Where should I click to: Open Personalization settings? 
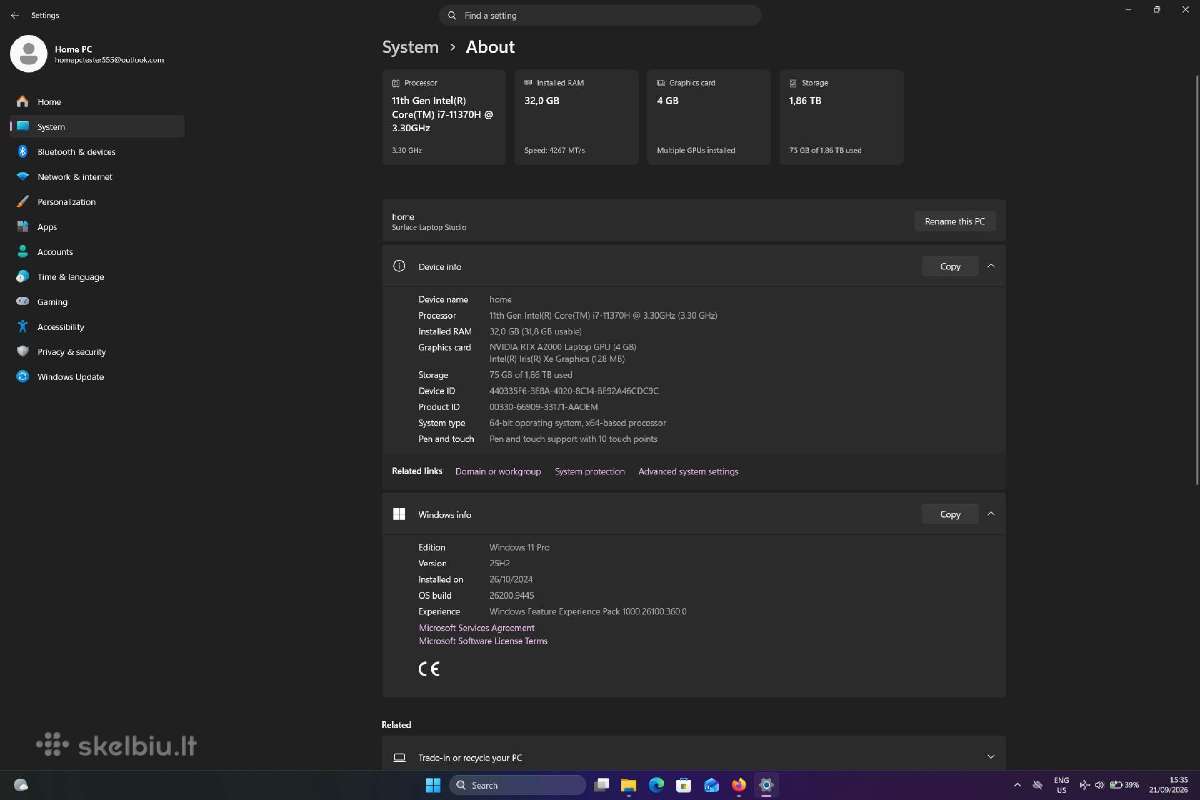(x=96, y=202)
